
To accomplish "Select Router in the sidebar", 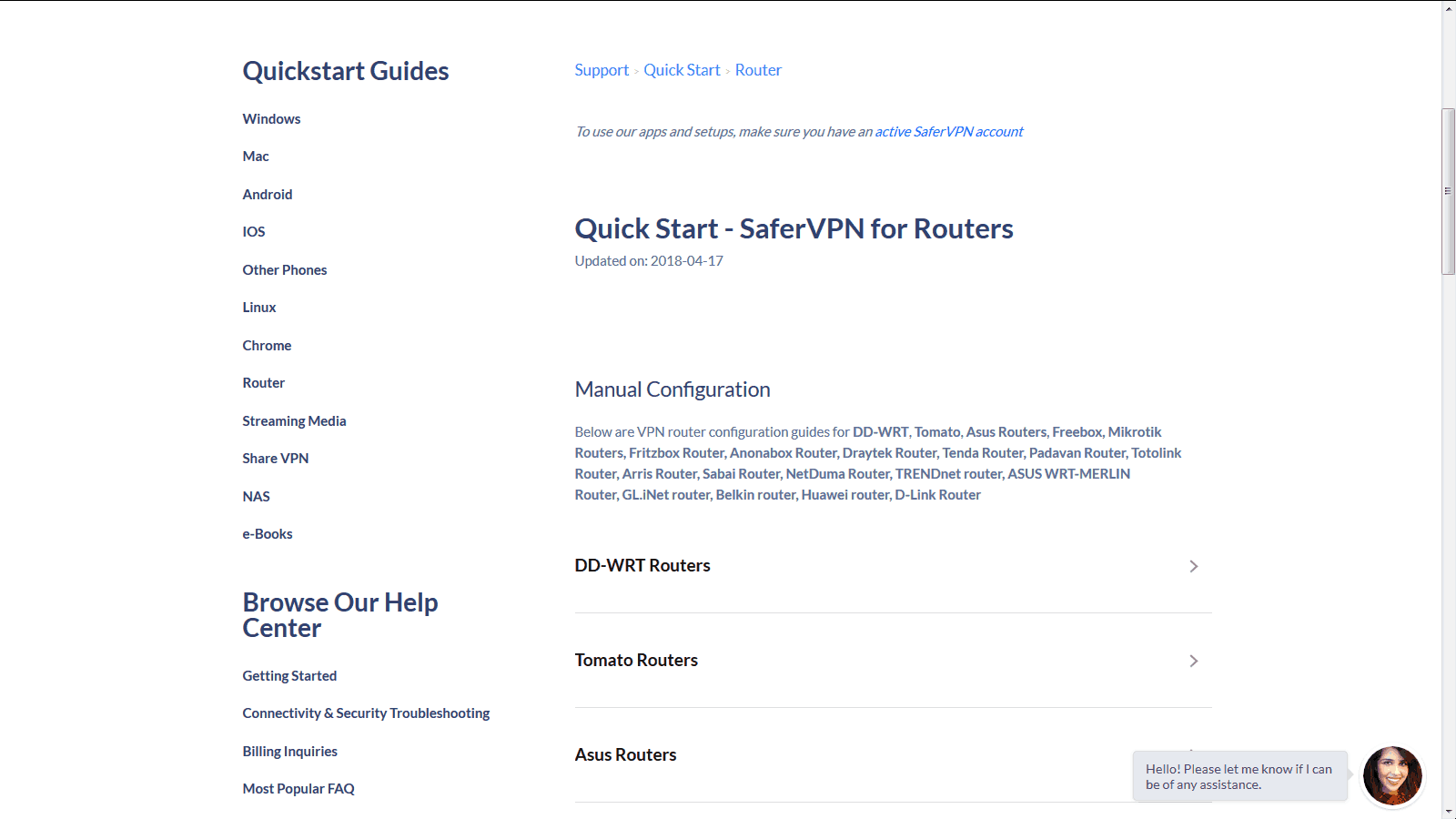I will (264, 383).
